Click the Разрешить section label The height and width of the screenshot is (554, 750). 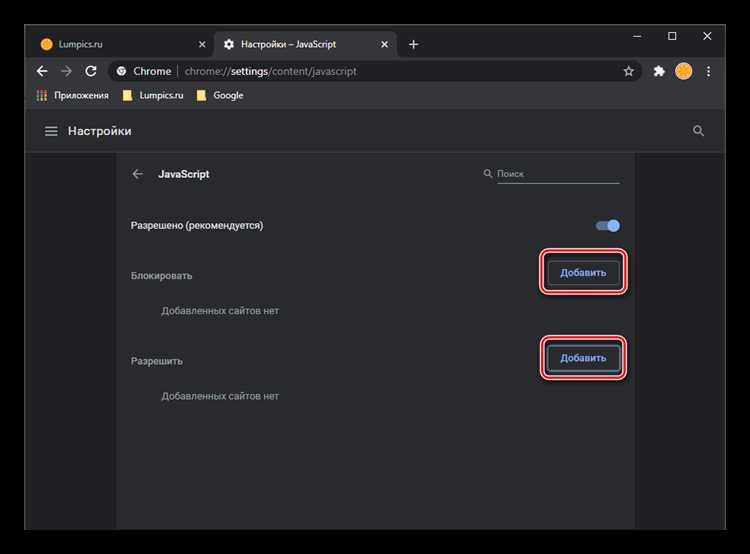[156, 361]
